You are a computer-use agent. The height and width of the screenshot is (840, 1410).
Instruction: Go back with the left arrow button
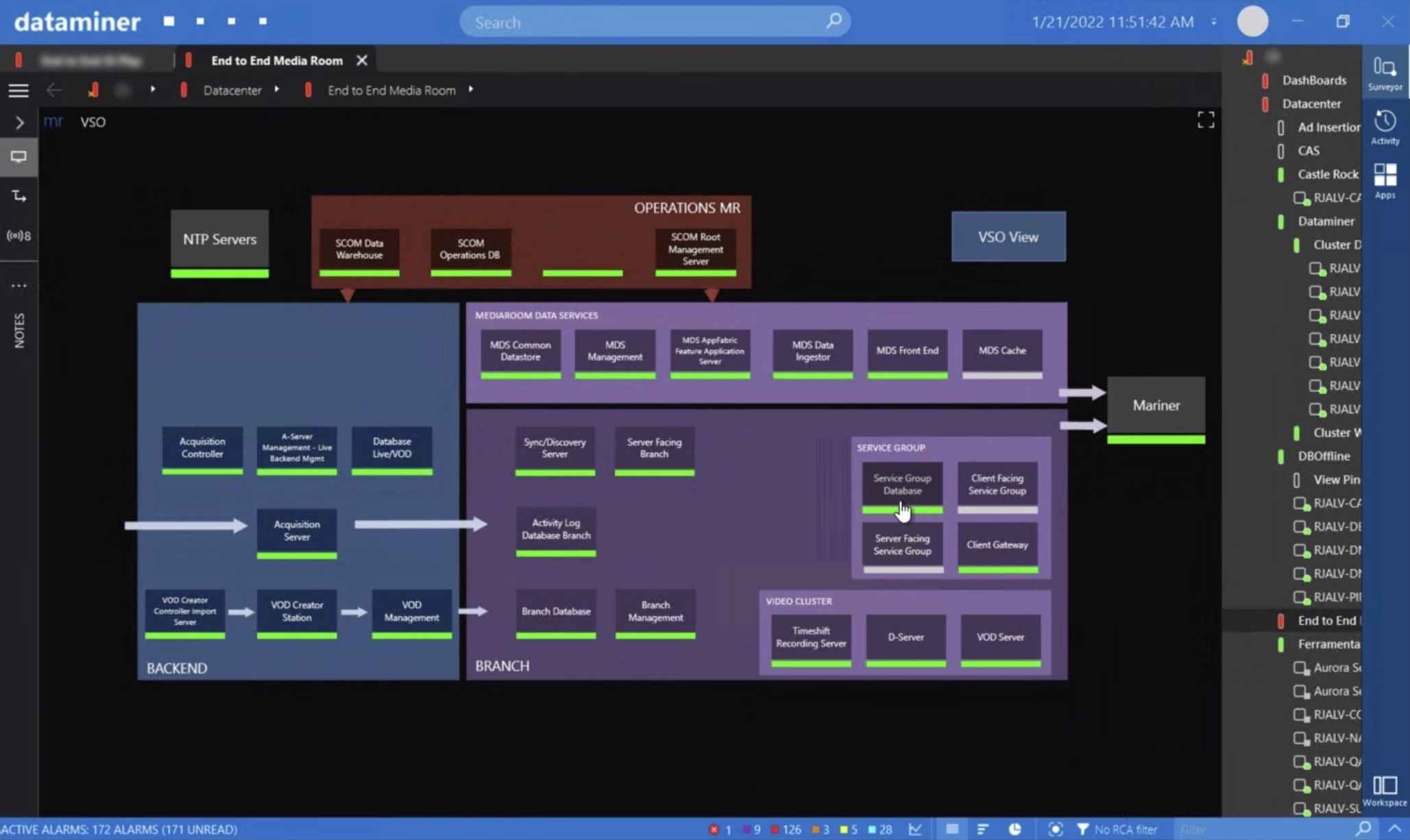(54, 90)
